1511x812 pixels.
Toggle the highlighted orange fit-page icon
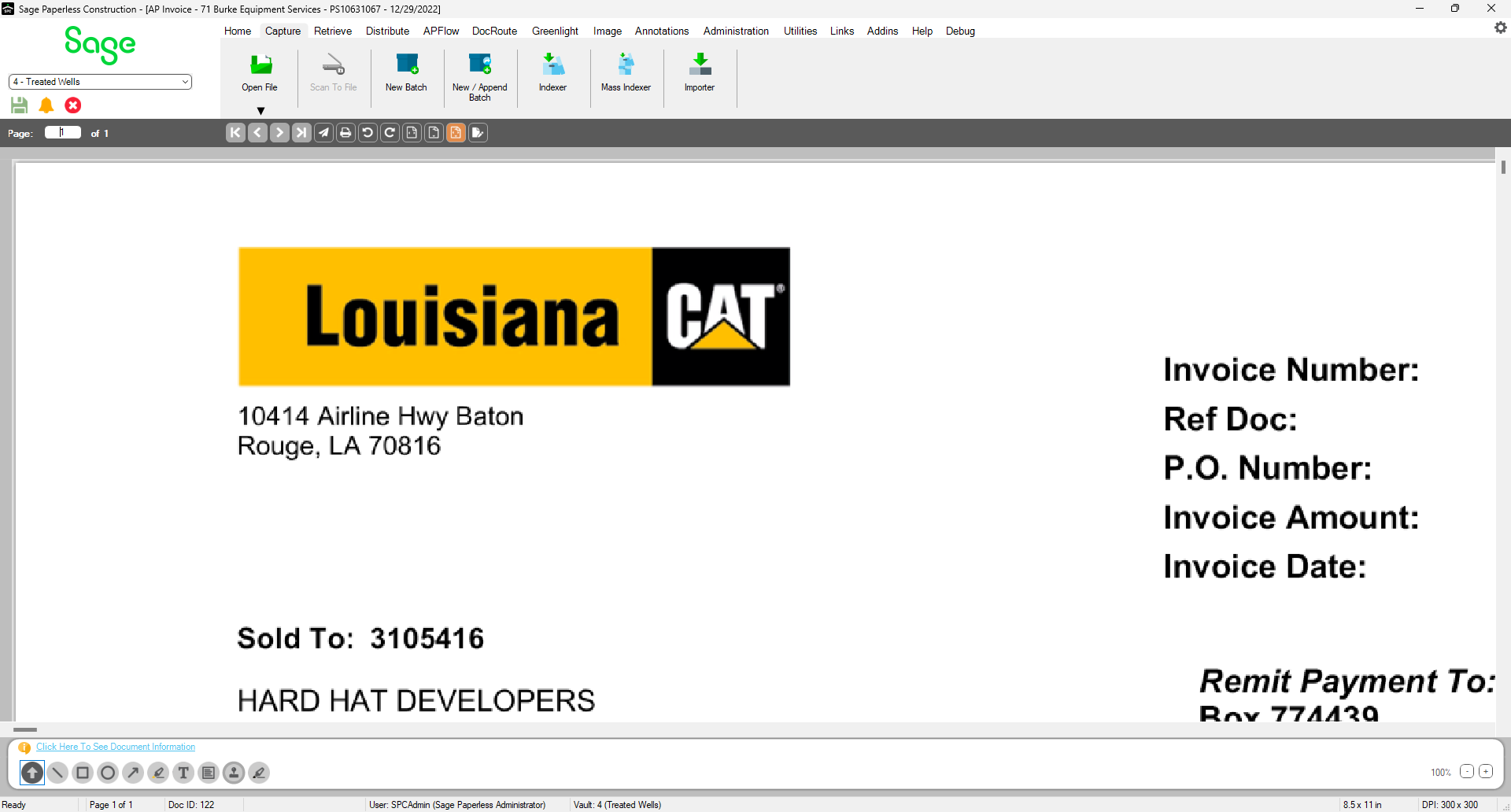456,133
